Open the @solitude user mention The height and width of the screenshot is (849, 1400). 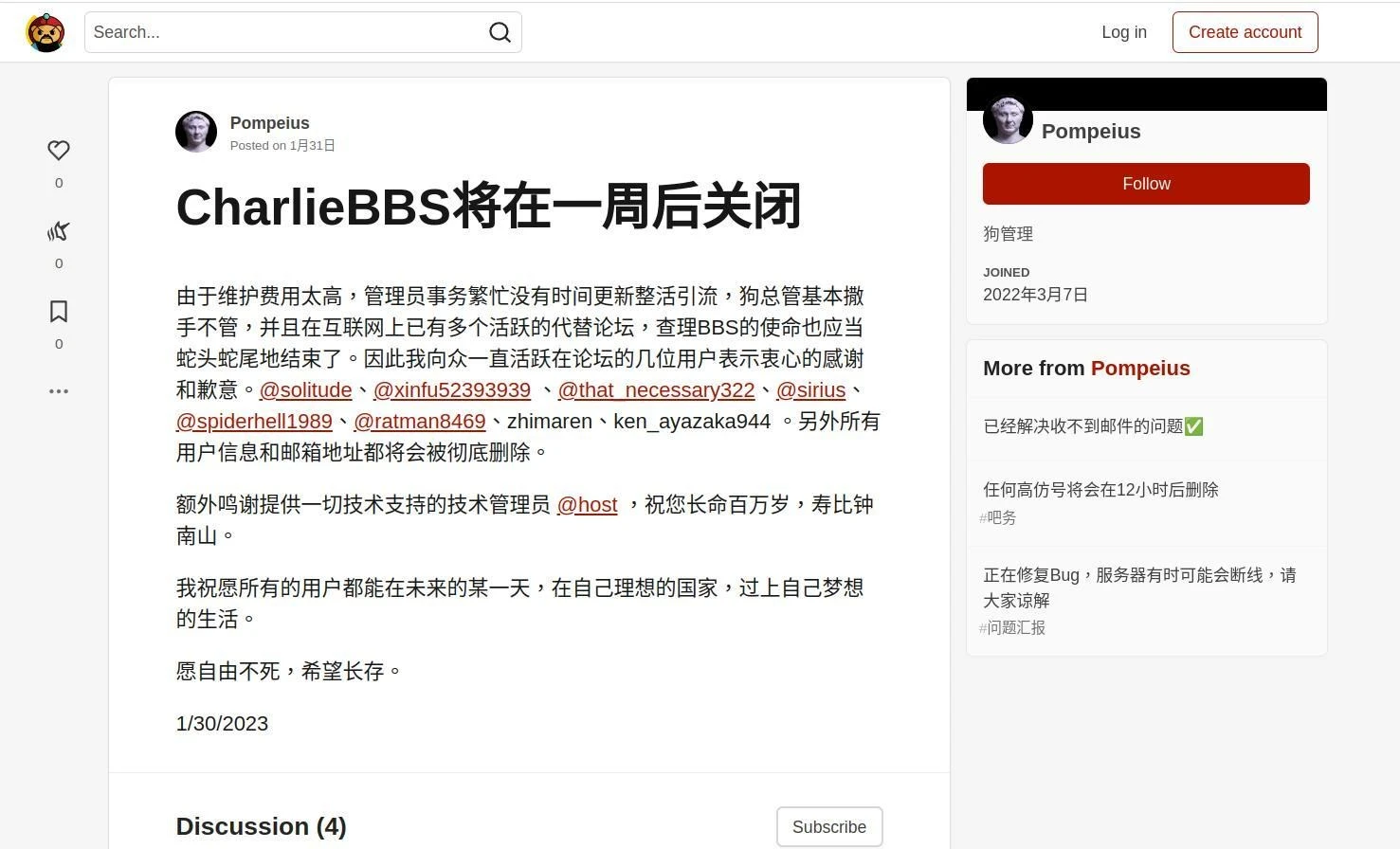(305, 390)
